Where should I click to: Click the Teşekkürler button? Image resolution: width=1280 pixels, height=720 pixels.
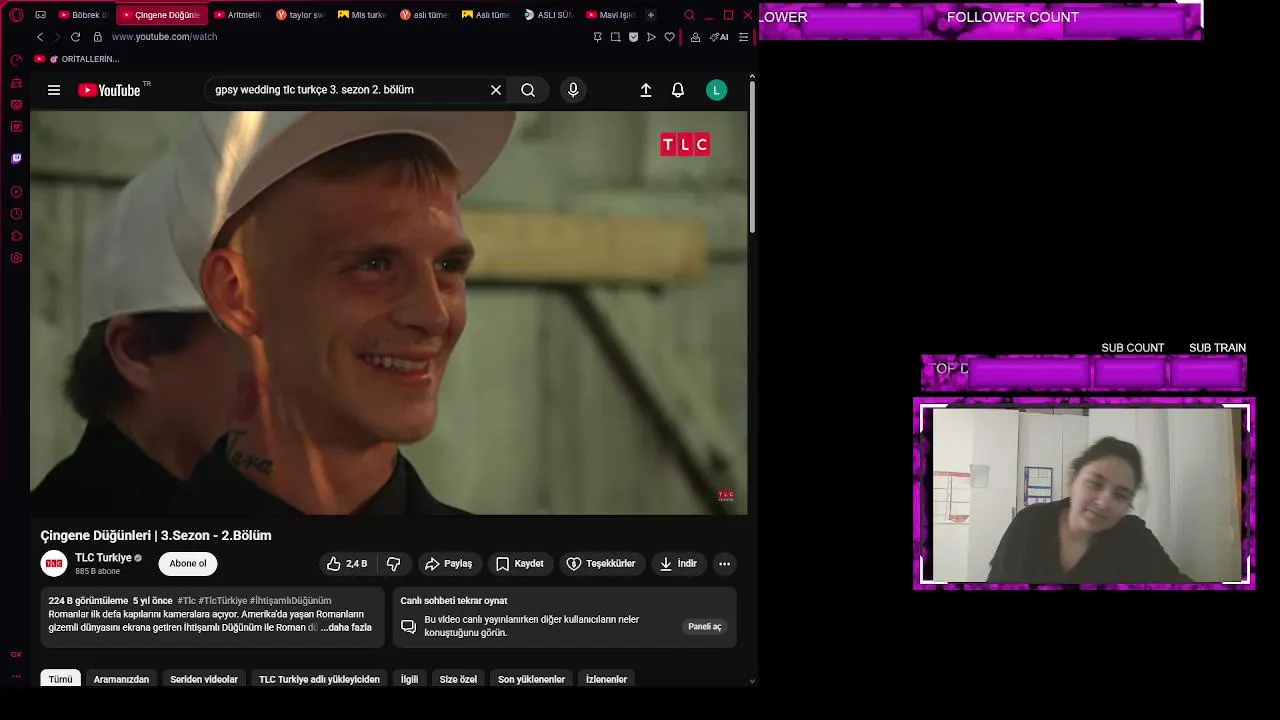click(601, 564)
